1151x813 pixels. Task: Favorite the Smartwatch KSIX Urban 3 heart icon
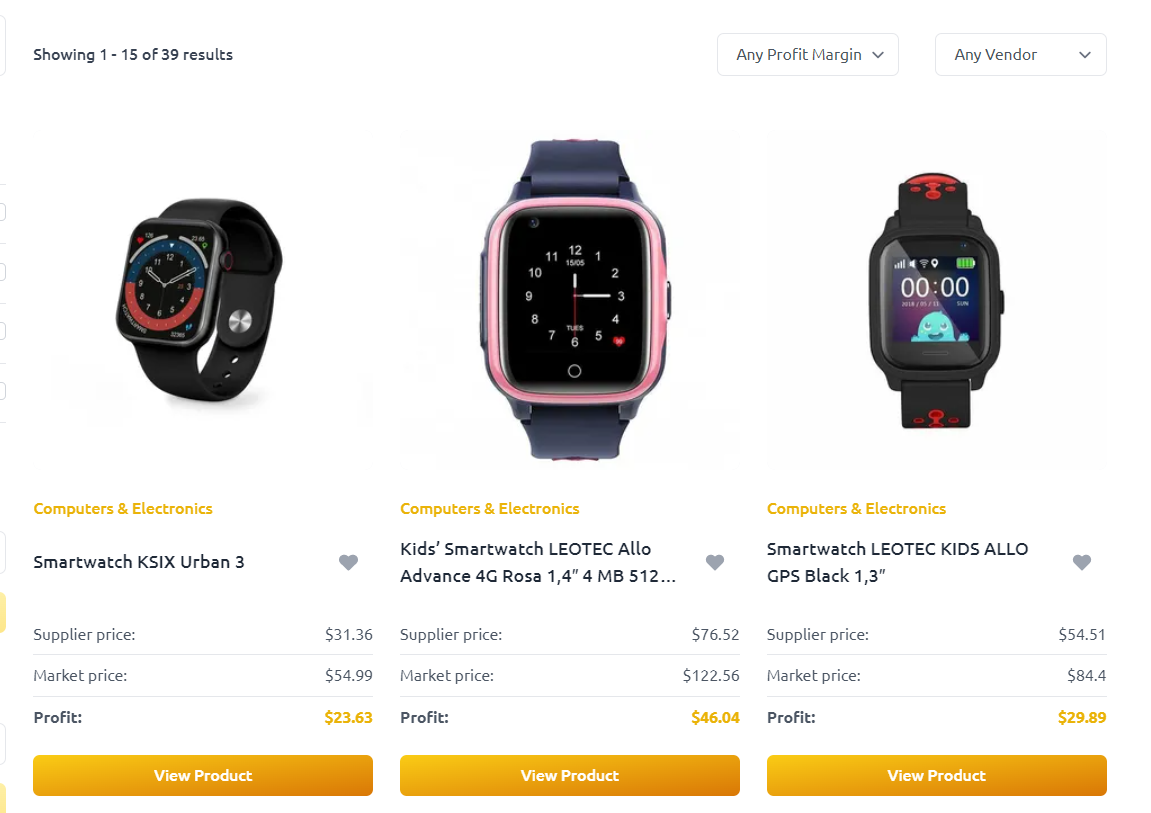pyautogui.click(x=348, y=562)
